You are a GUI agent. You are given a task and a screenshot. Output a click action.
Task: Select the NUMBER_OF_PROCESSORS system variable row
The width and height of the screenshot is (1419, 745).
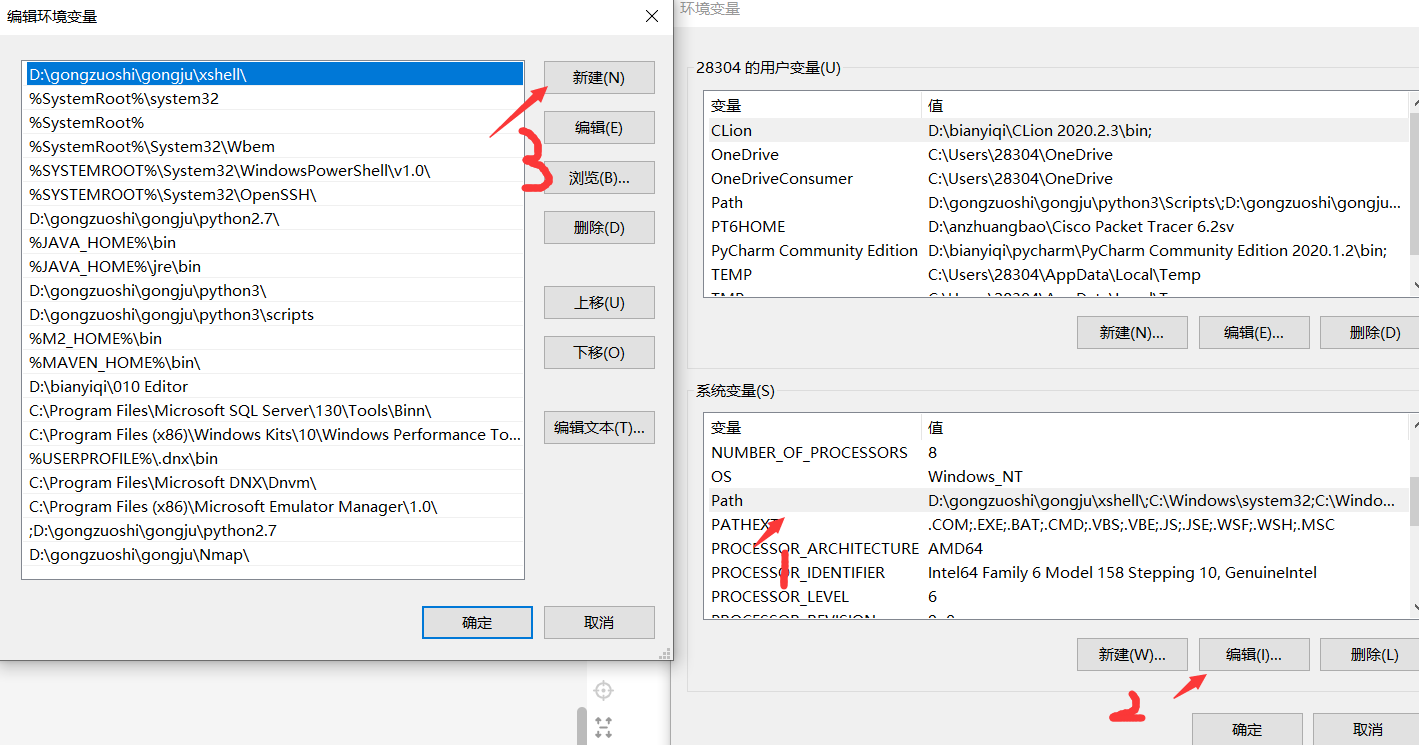1056,452
